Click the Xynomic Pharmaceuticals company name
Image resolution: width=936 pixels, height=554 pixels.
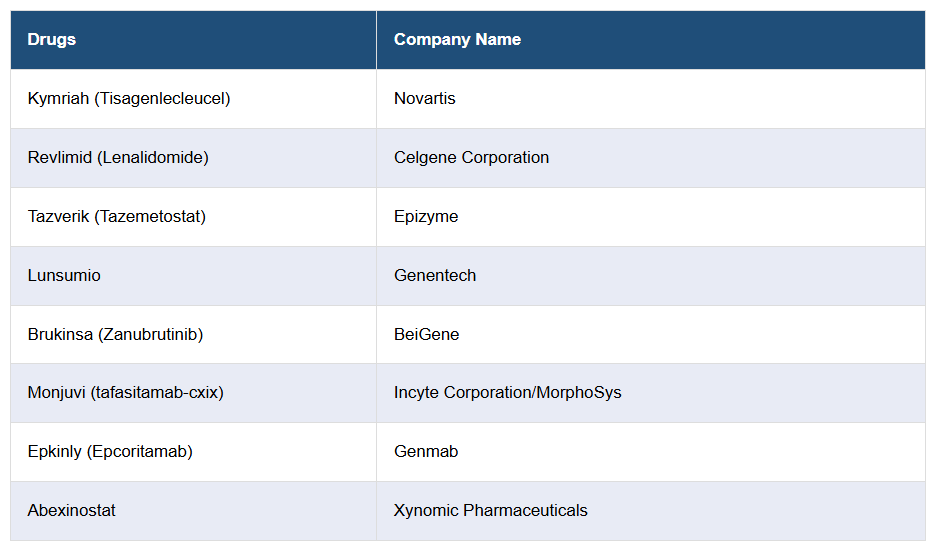490,511
